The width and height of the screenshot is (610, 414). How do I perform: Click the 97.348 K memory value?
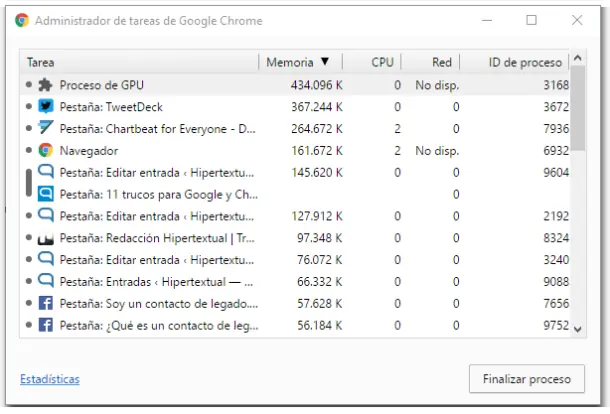tap(319, 238)
